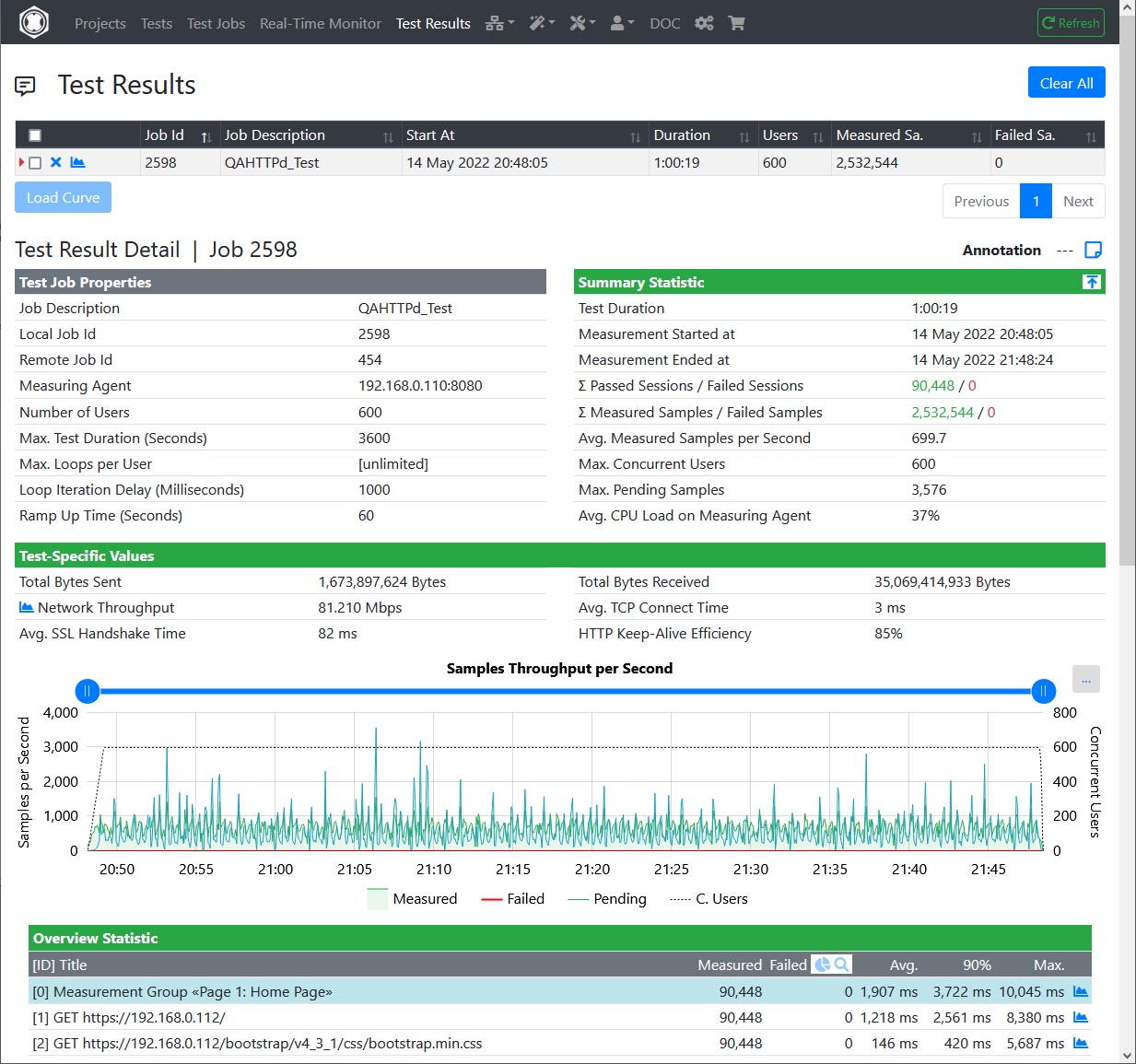
Task: Go to the Previous page
Action: [x=981, y=201]
